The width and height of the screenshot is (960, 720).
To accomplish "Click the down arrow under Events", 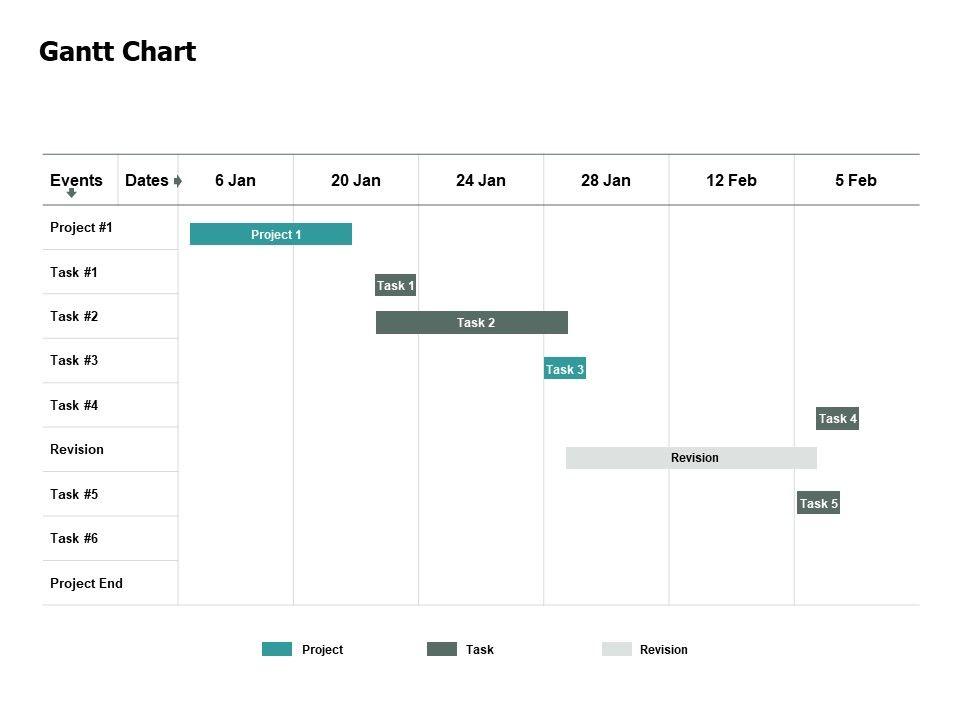I will (72, 193).
